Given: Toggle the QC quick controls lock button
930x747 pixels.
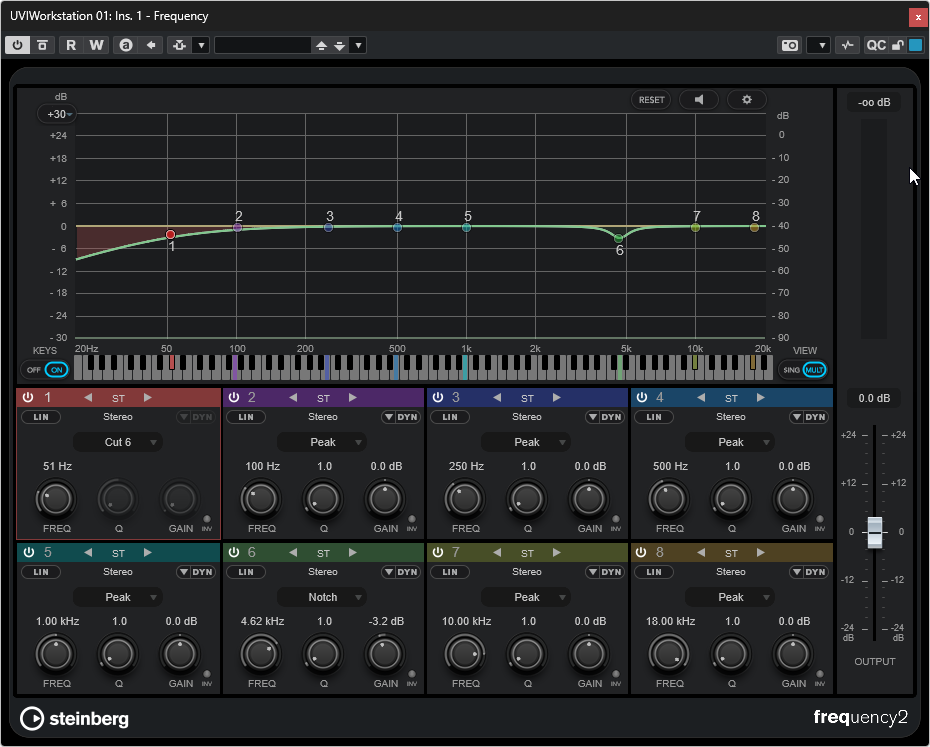Looking at the screenshot, I should pos(898,45).
